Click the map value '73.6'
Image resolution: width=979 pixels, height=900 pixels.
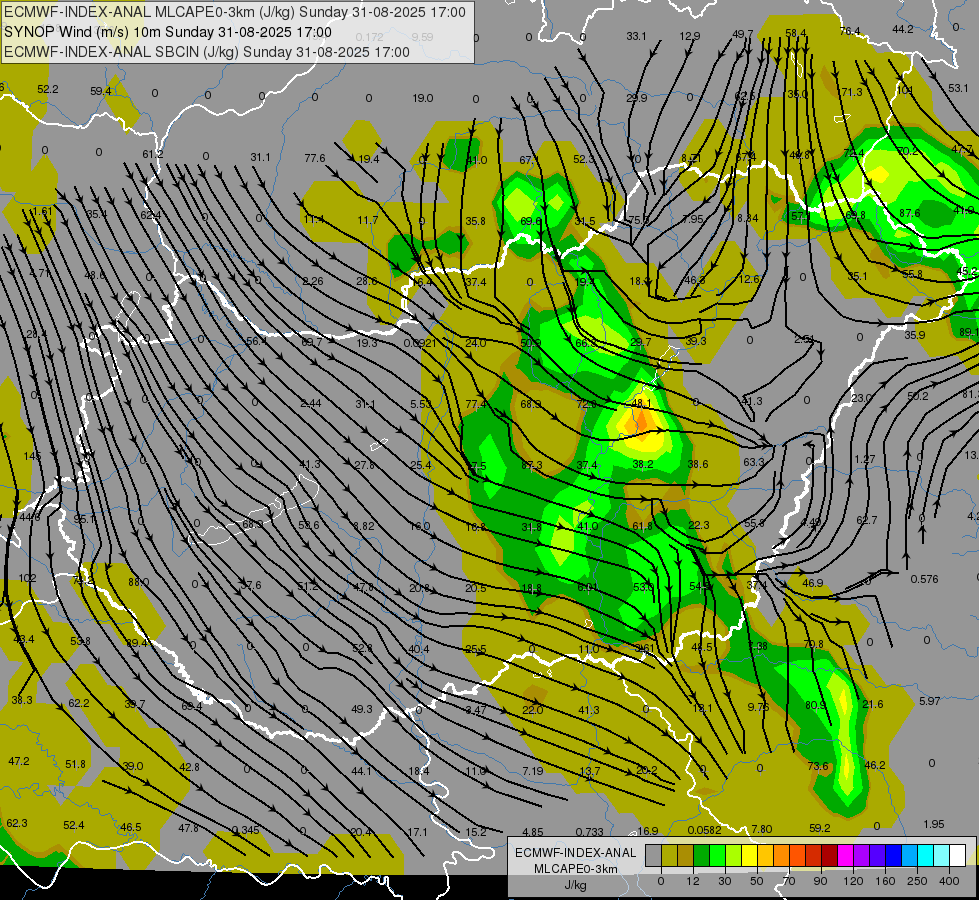click(x=818, y=766)
